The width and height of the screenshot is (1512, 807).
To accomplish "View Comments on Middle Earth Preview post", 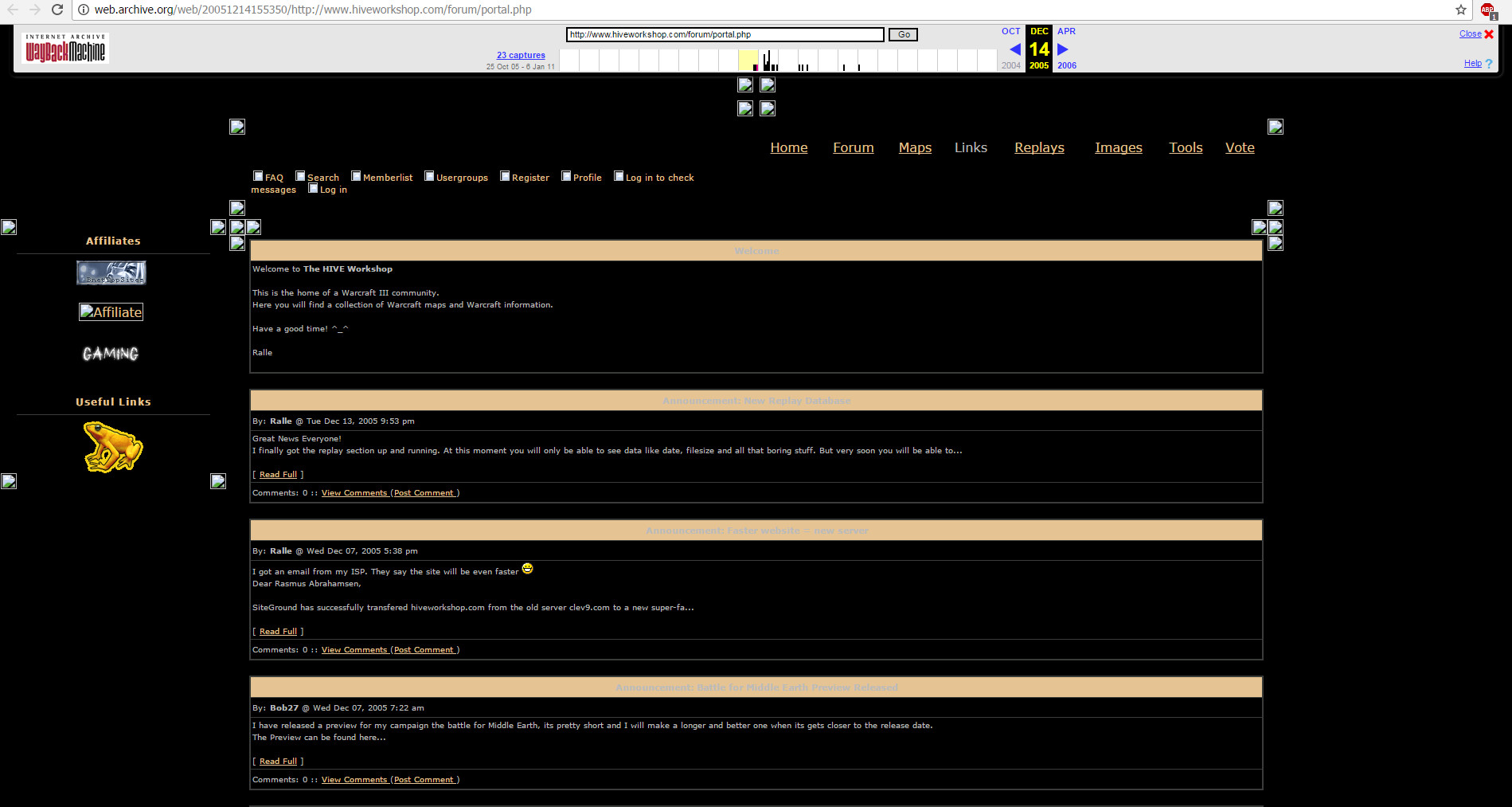I will (354, 780).
